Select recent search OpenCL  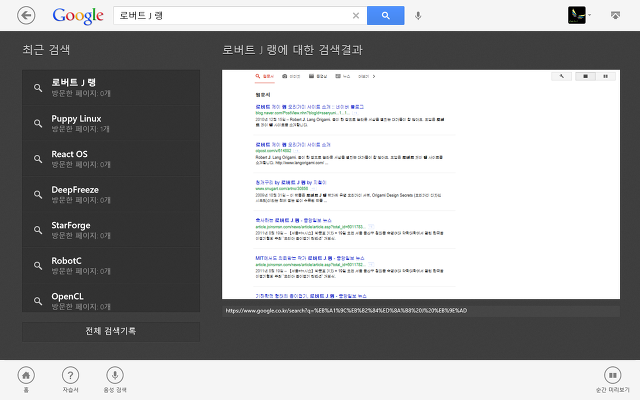click(x=111, y=298)
